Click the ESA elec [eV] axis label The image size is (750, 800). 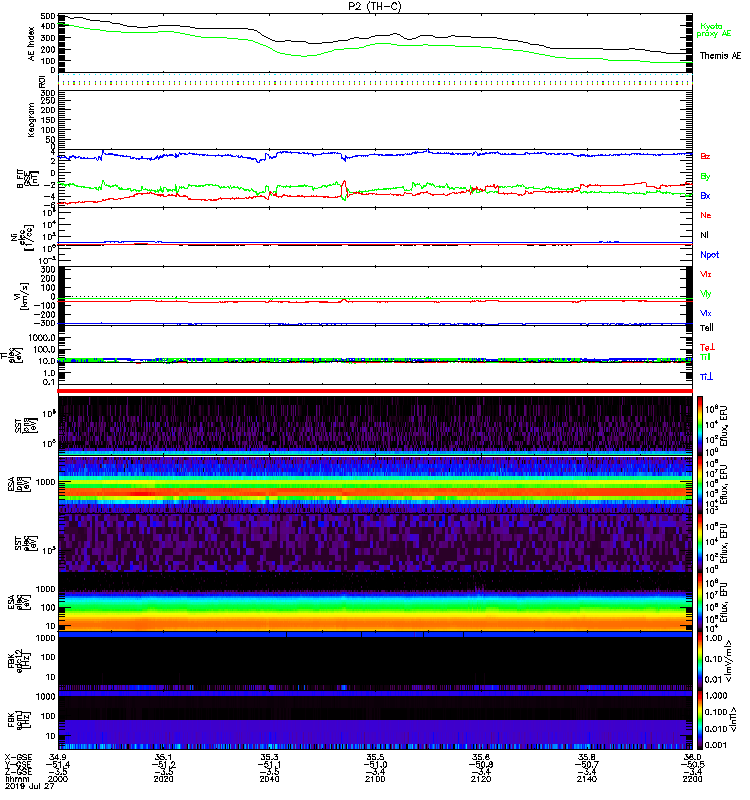(x=18, y=602)
